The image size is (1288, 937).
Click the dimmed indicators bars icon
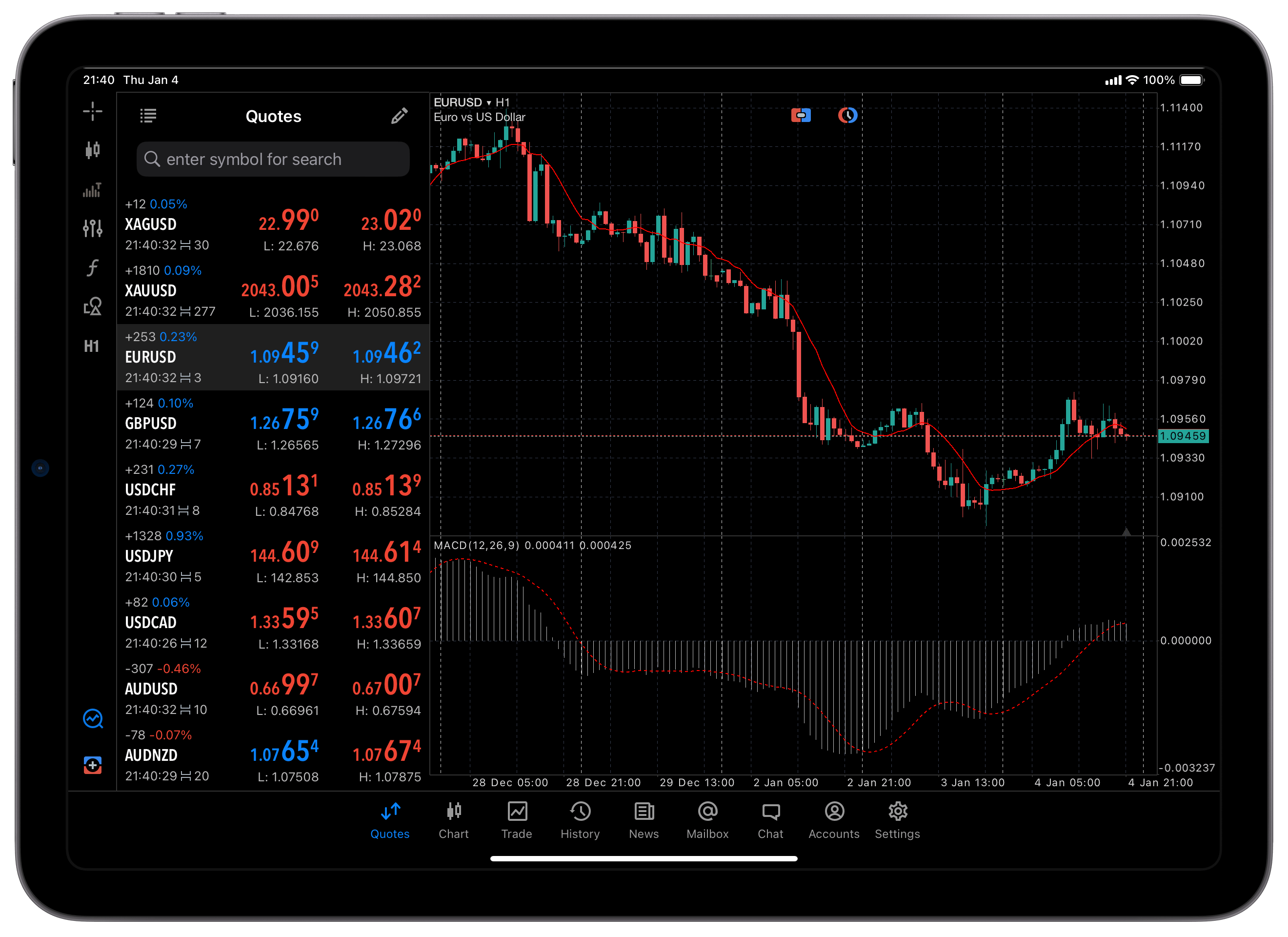[93, 190]
